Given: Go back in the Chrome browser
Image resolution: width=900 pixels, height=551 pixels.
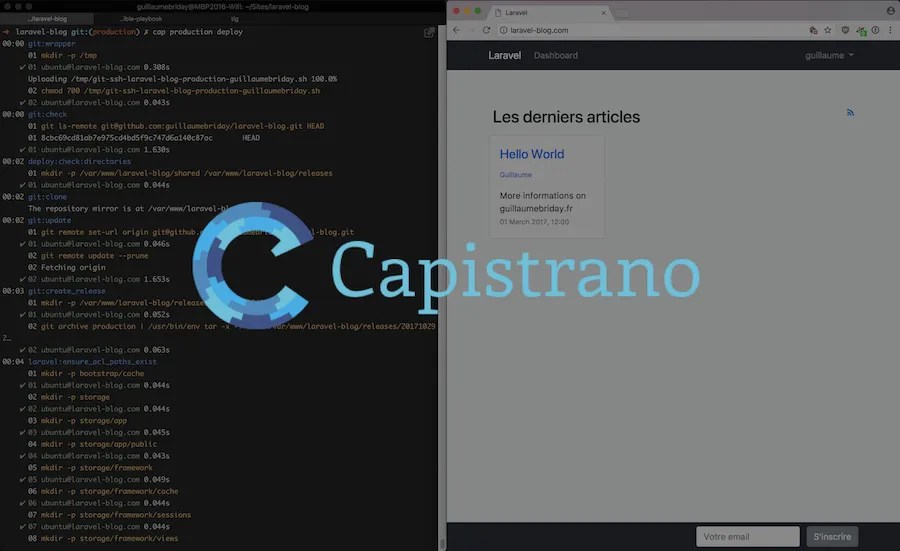Looking at the screenshot, I should [x=456, y=30].
